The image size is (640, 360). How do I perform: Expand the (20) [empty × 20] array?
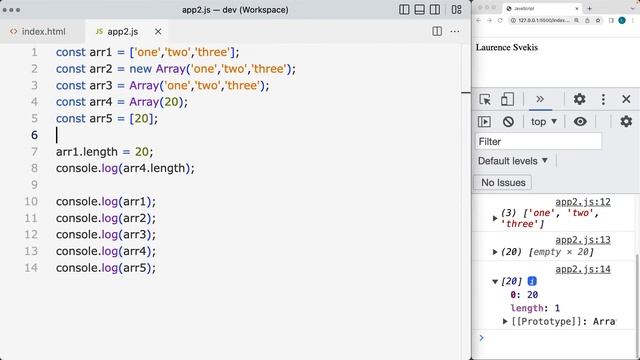coord(495,252)
